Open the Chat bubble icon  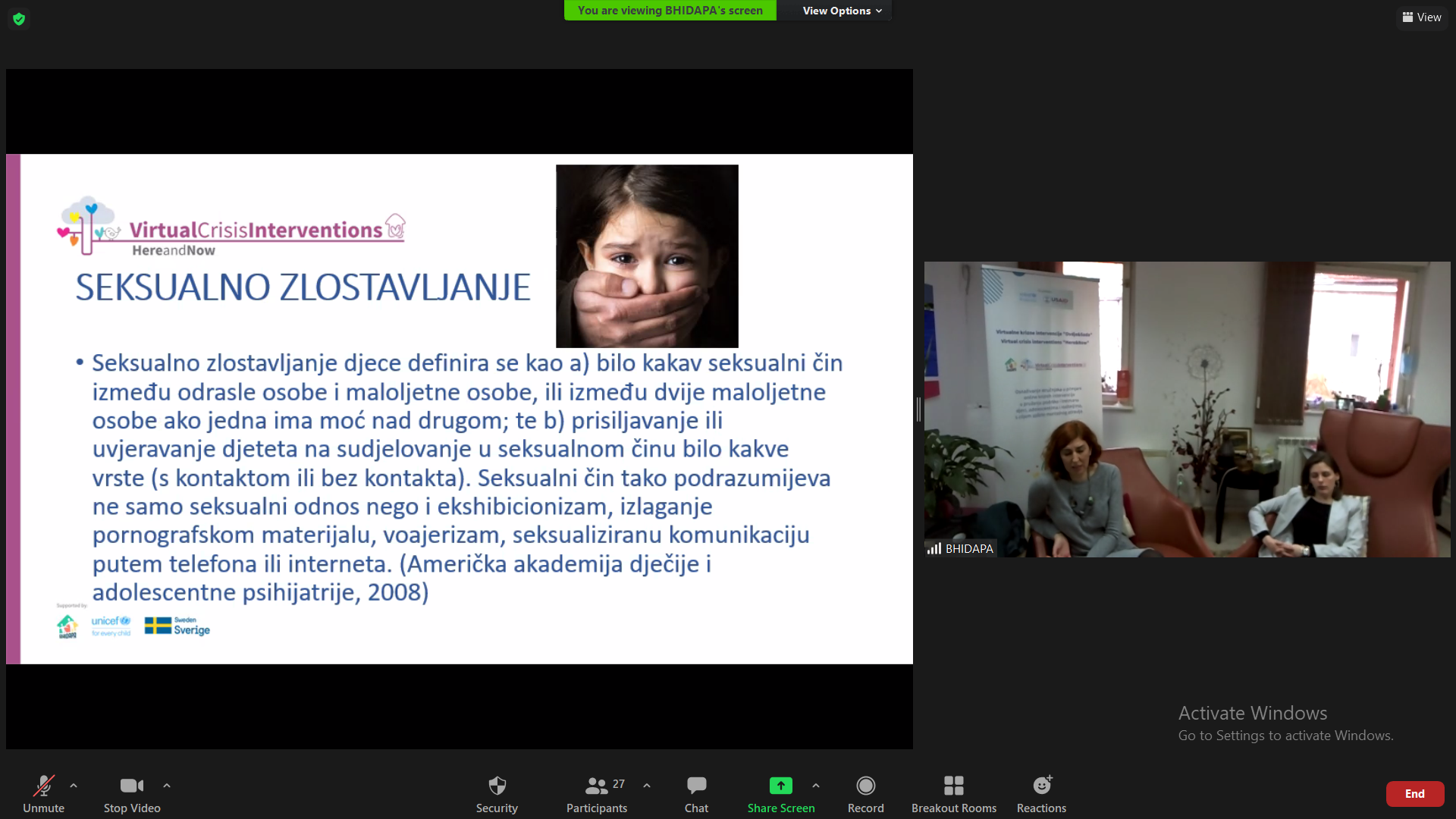coord(696,786)
